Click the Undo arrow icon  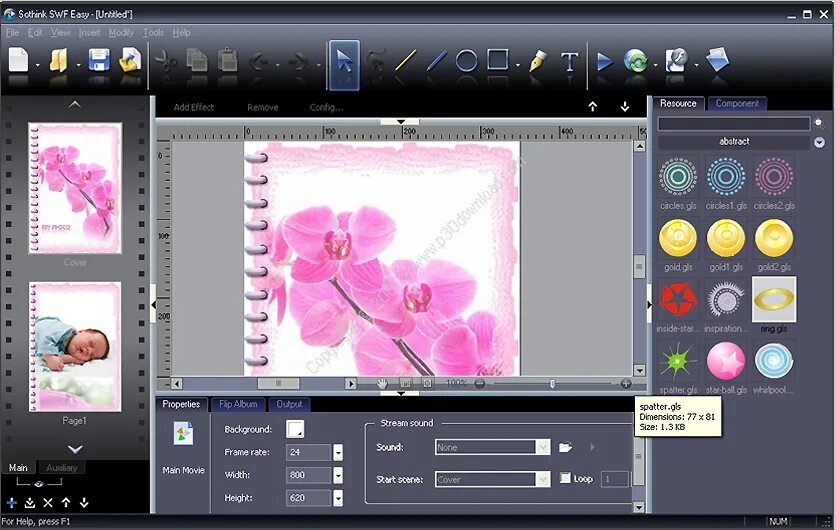(x=259, y=62)
